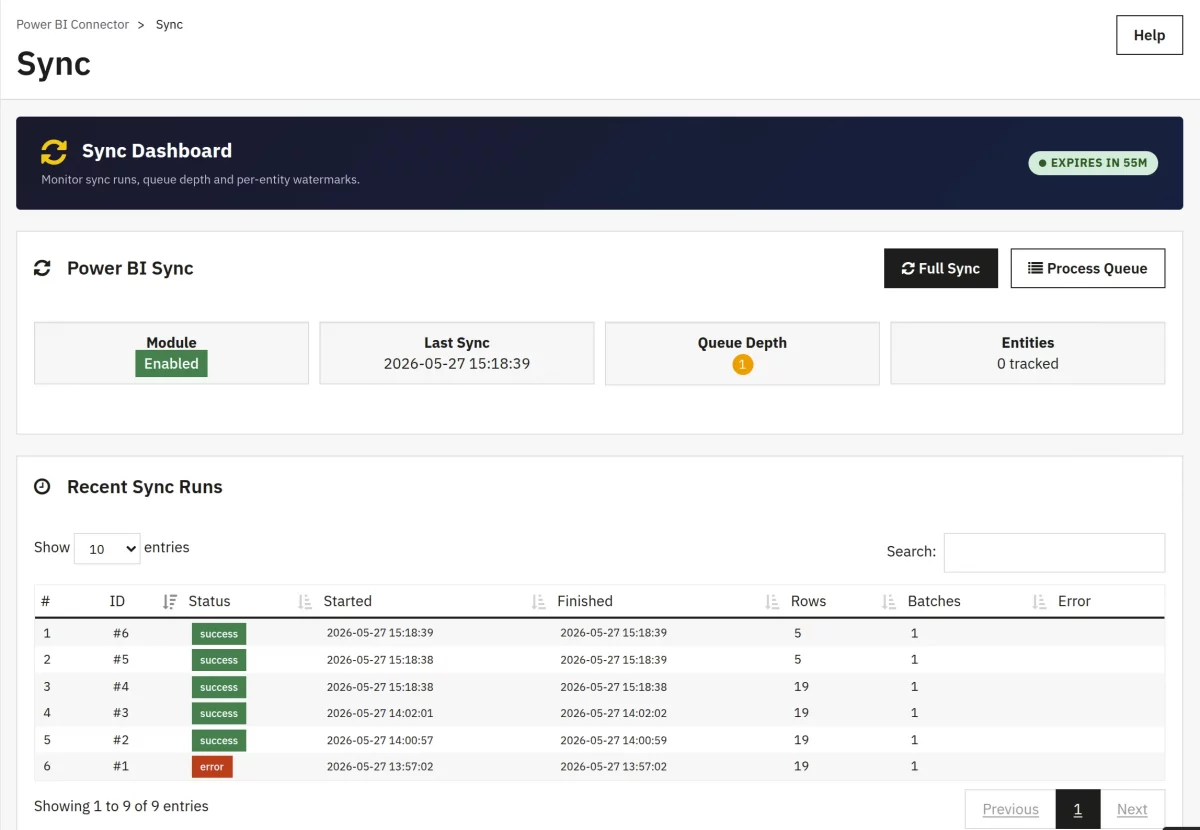1200x830 pixels.
Task: Click the Recent Sync Runs clock icon
Action: point(42,487)
